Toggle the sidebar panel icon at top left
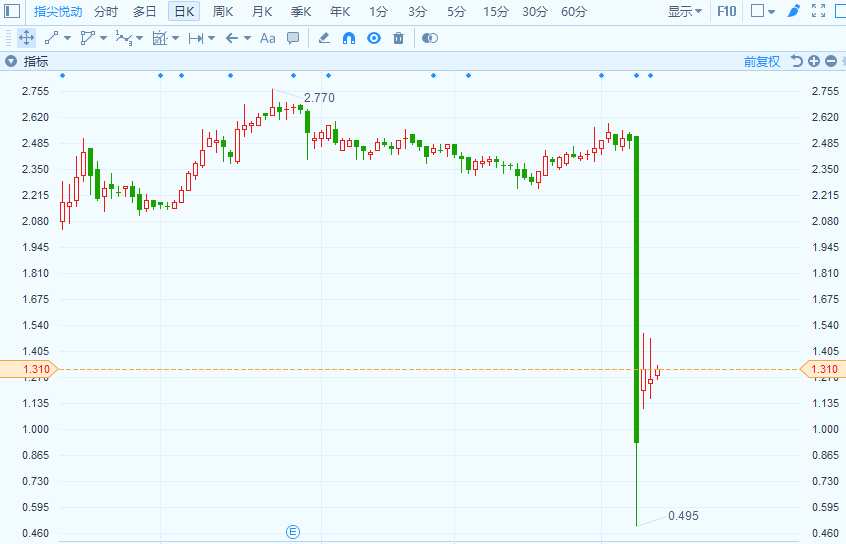The width and height of the screenshot is (846, 544). [12, 11]
